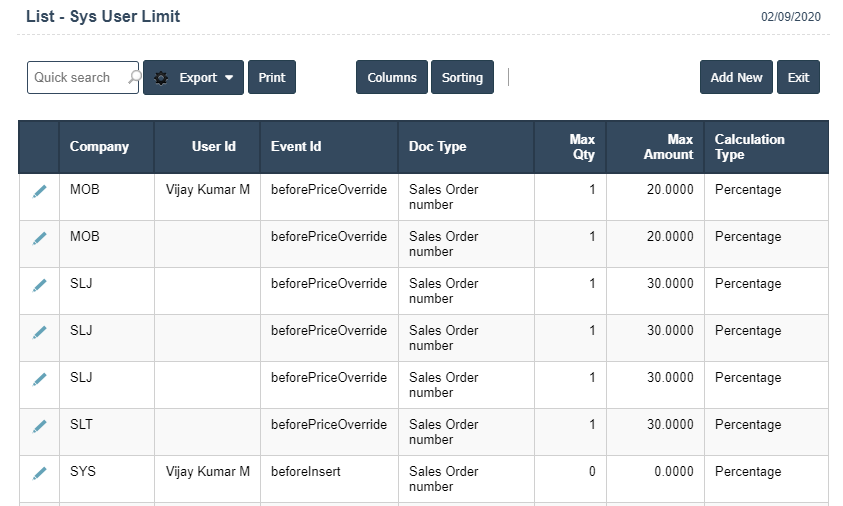Exit the Sys User Limit list

pos(798,78)
